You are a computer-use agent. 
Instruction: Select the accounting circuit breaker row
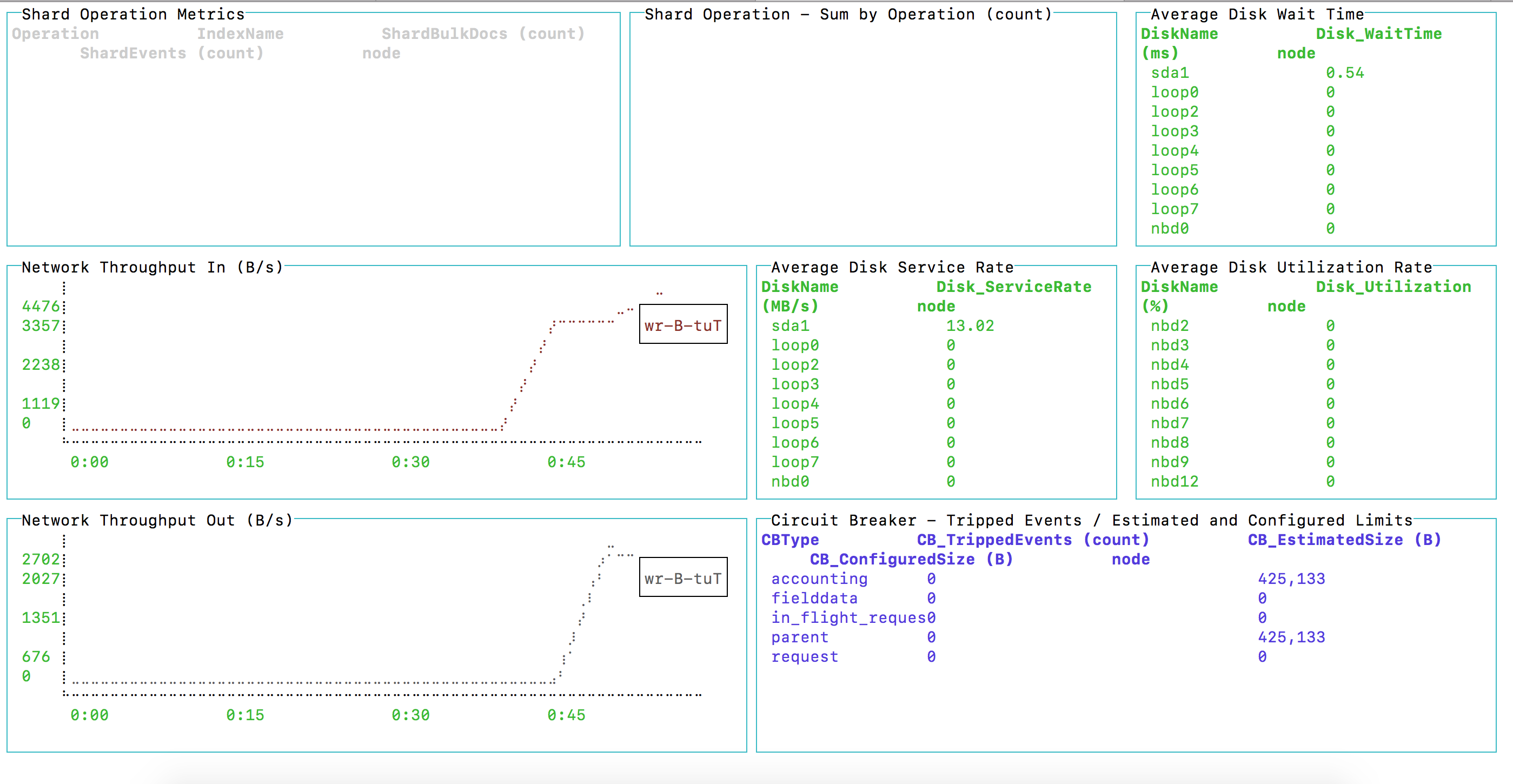819,579
